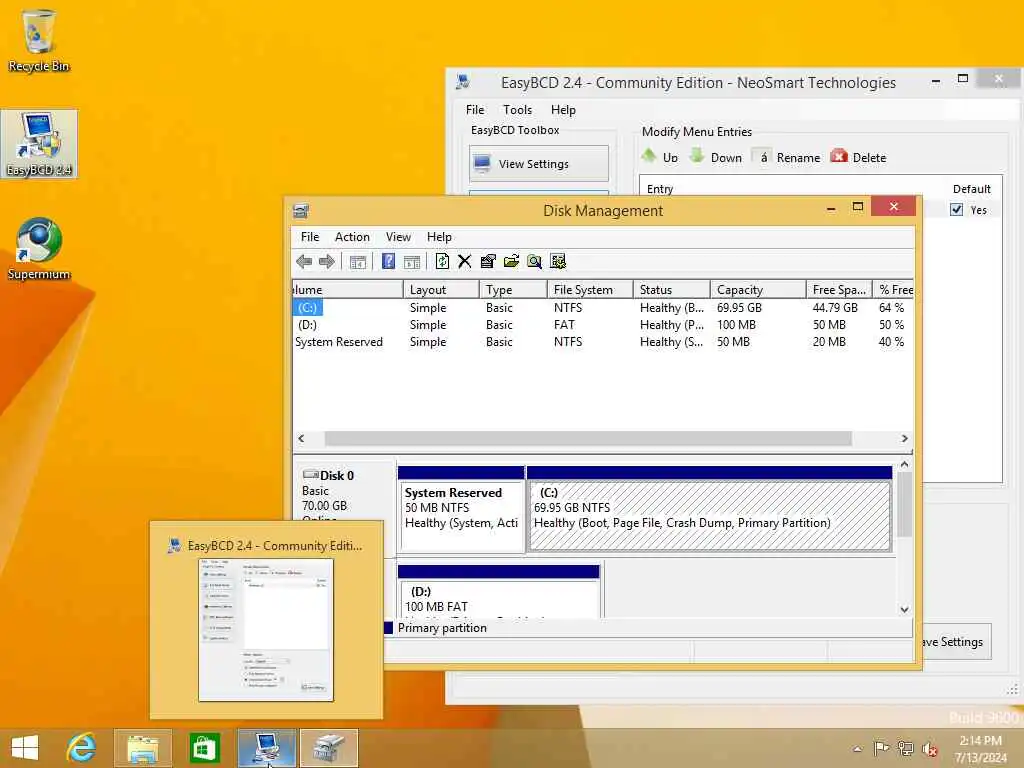Select System Reserved volume row
Image resolution: width=1024 pixels, height=768 pixels.
[x=602, y=342]
